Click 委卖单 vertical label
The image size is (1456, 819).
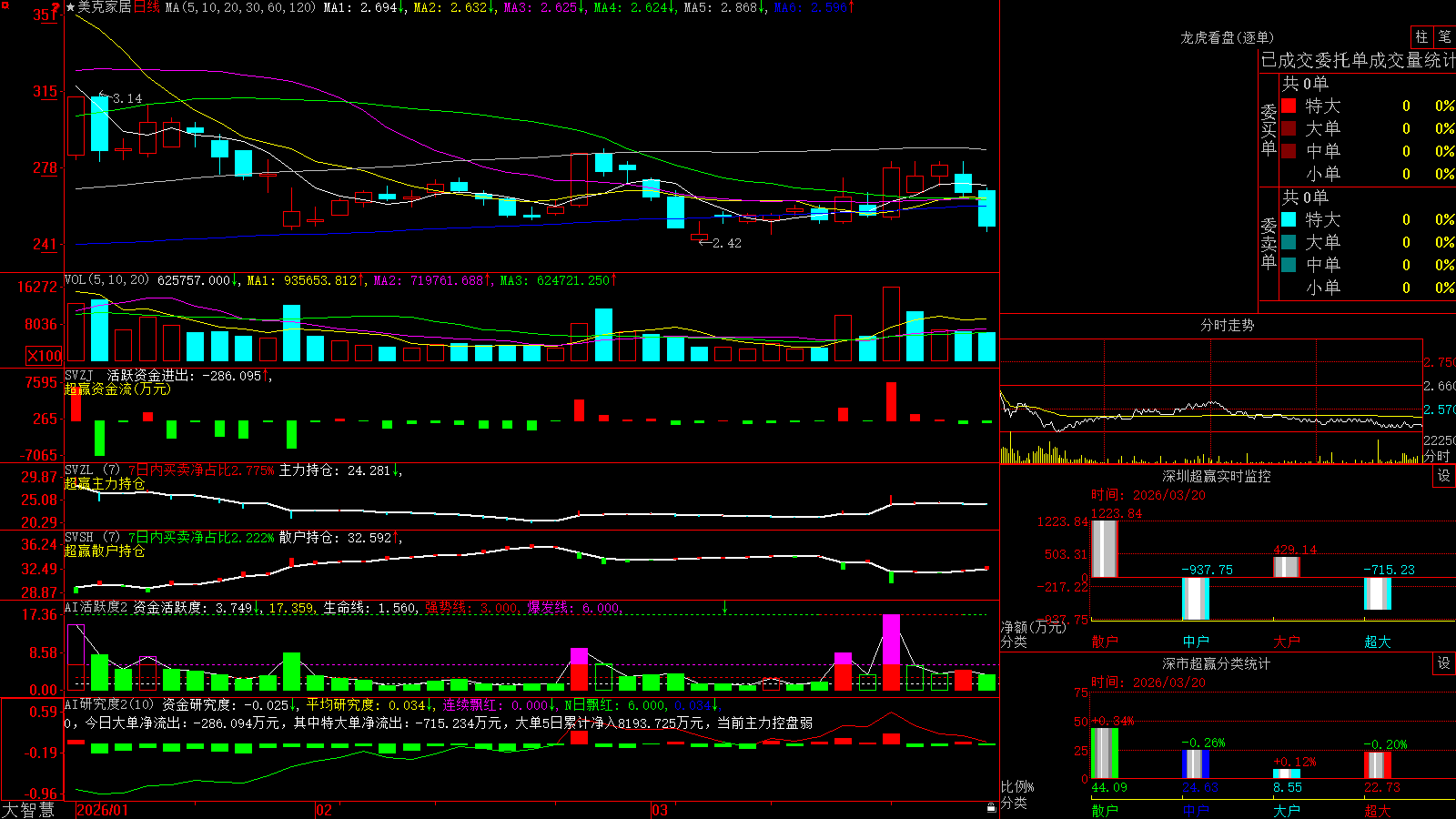(1269, 243)
